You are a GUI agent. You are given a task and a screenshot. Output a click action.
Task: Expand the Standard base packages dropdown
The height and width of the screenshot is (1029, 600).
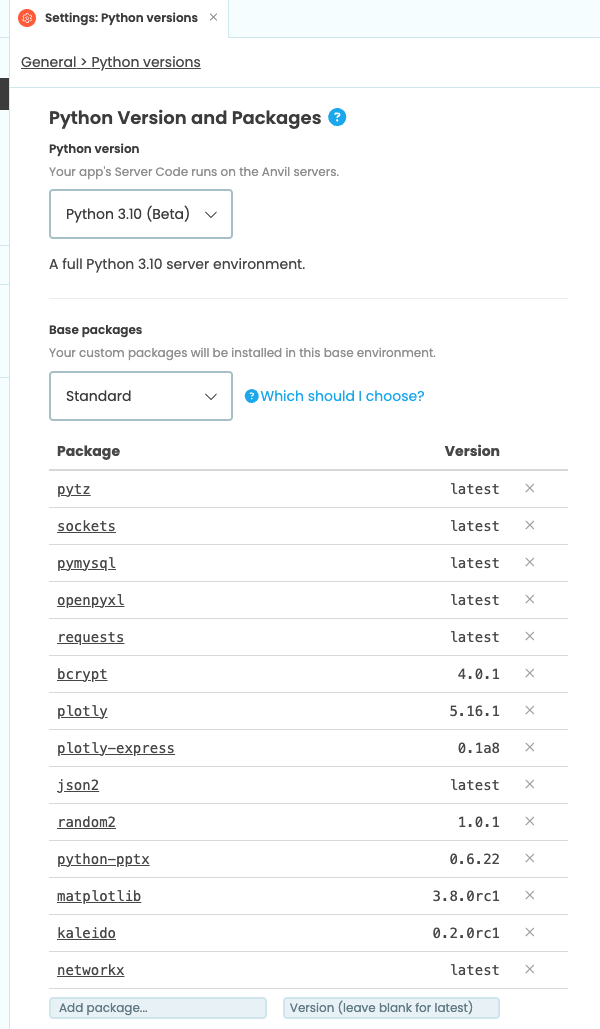tap(141, 396)
